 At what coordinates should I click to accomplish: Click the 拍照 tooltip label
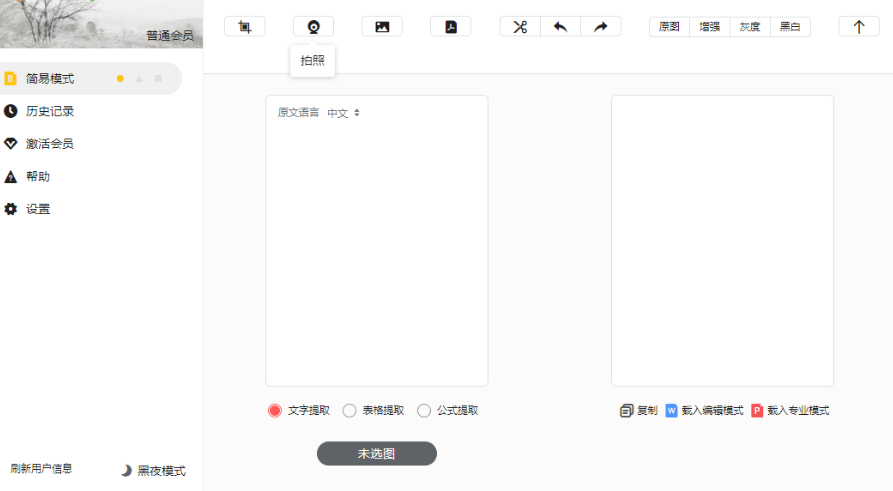(x=313, y=60)
